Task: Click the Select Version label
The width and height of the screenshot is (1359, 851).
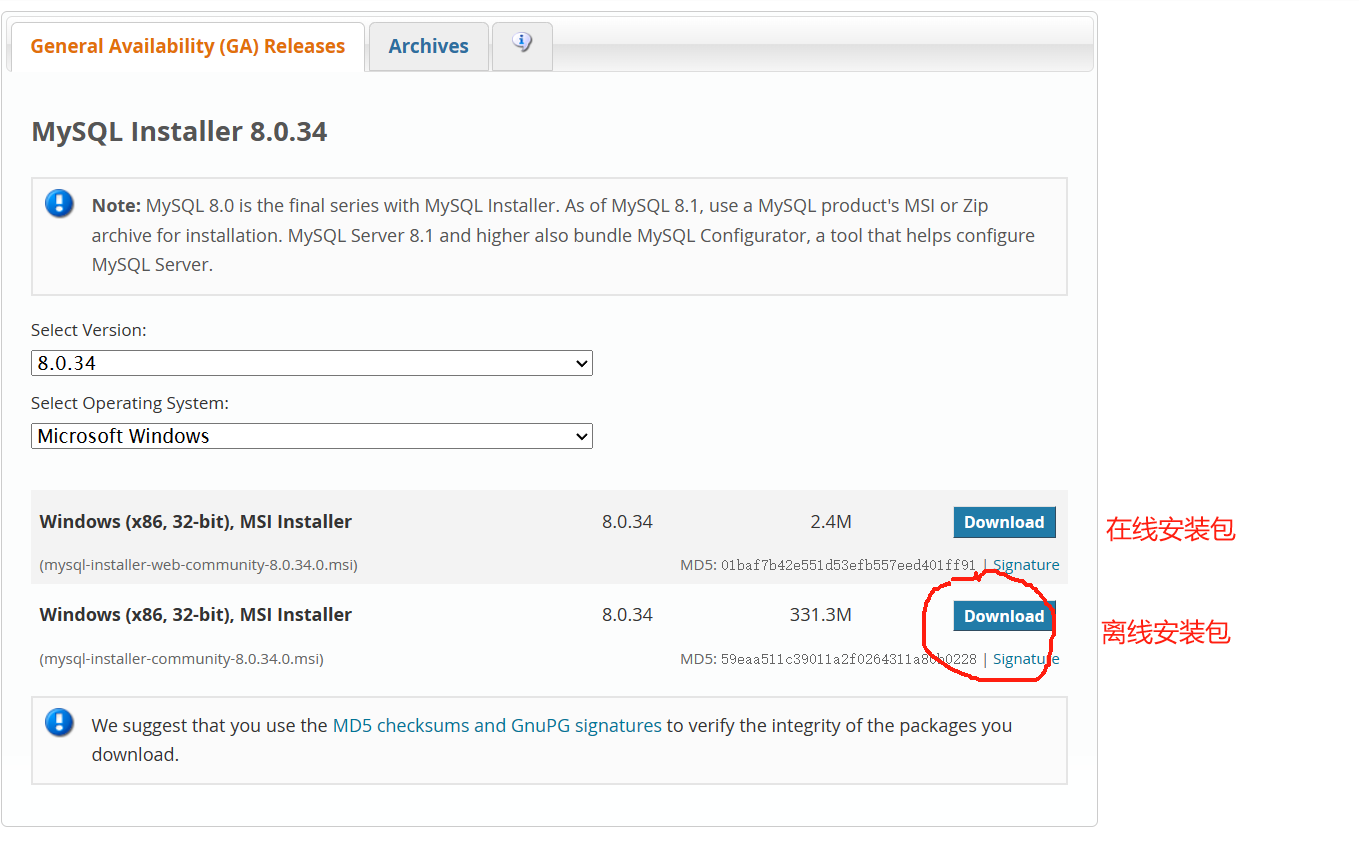Action: tap(88, 330)
